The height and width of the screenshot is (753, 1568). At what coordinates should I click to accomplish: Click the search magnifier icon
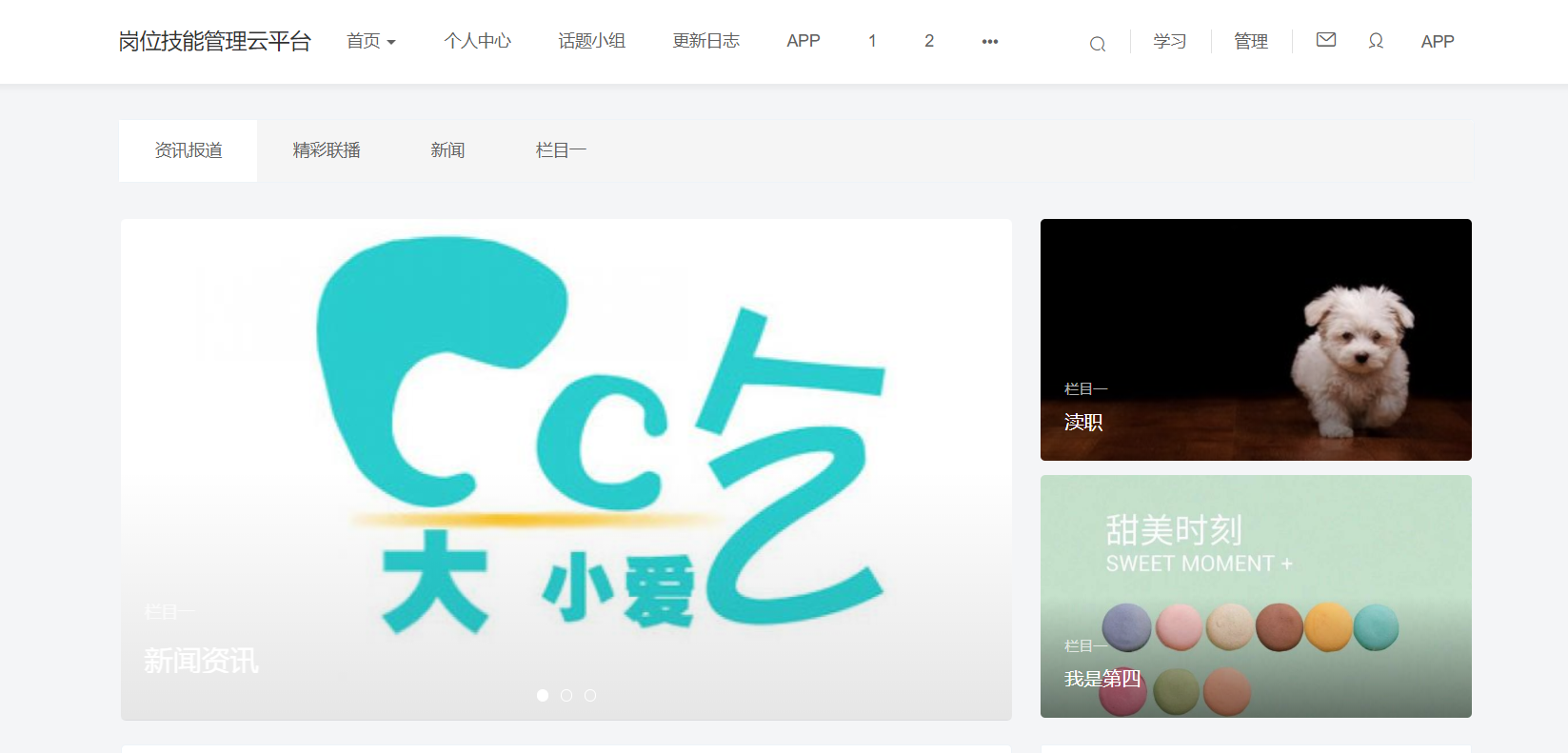tap(1097, 44)
